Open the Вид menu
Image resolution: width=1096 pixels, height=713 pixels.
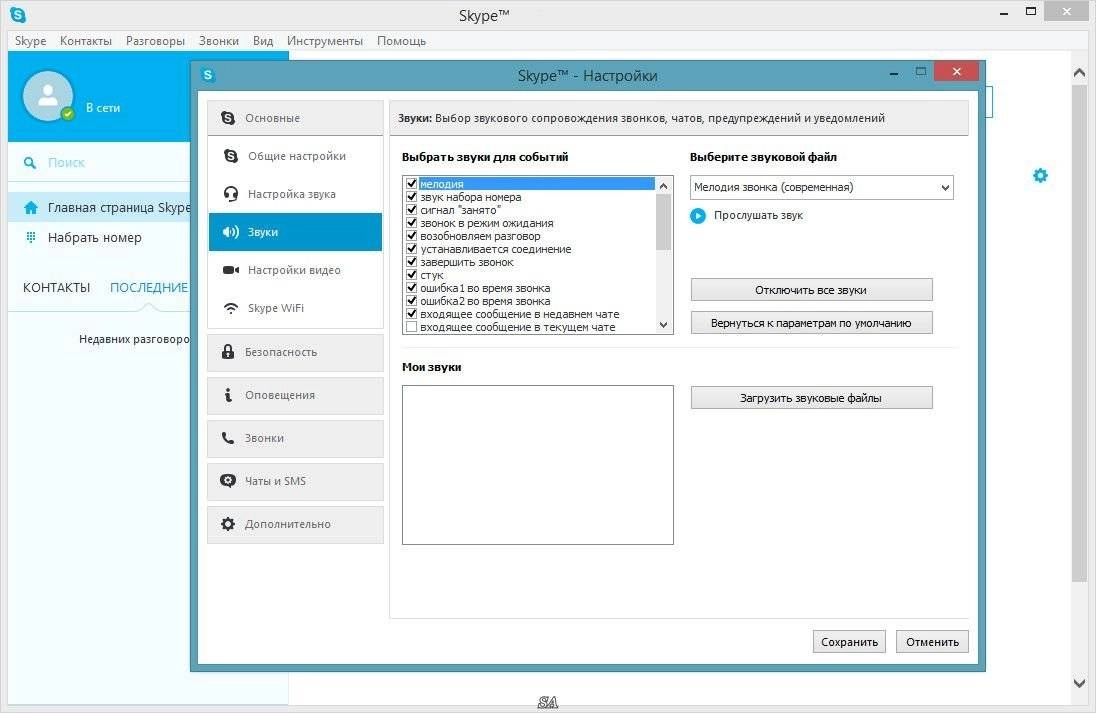[263, 41]
